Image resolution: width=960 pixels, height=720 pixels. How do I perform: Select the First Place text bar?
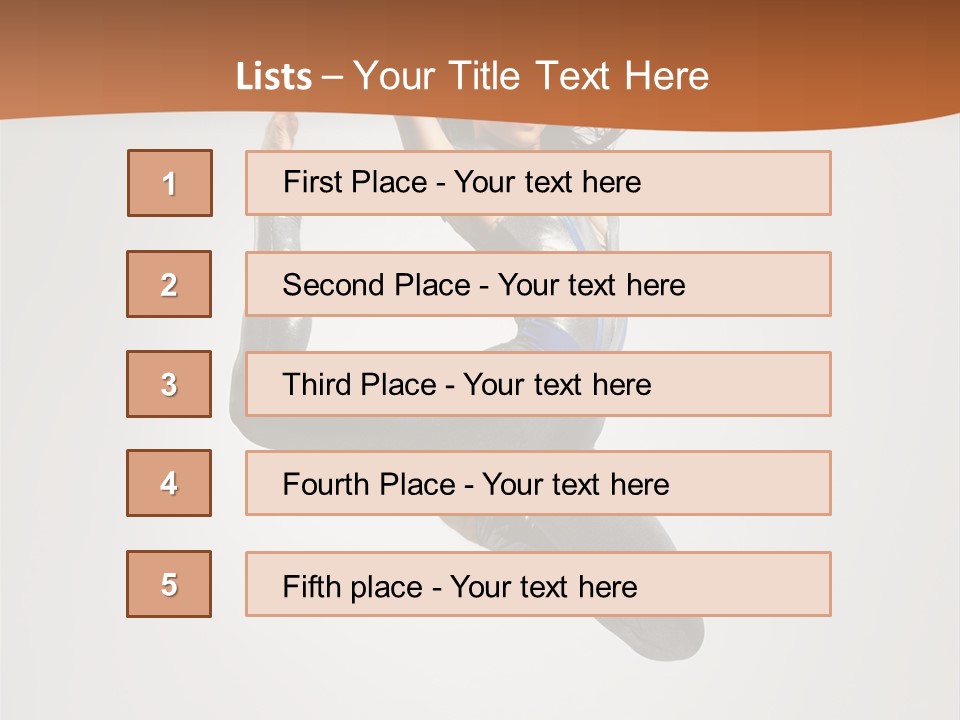click(538, 183)
